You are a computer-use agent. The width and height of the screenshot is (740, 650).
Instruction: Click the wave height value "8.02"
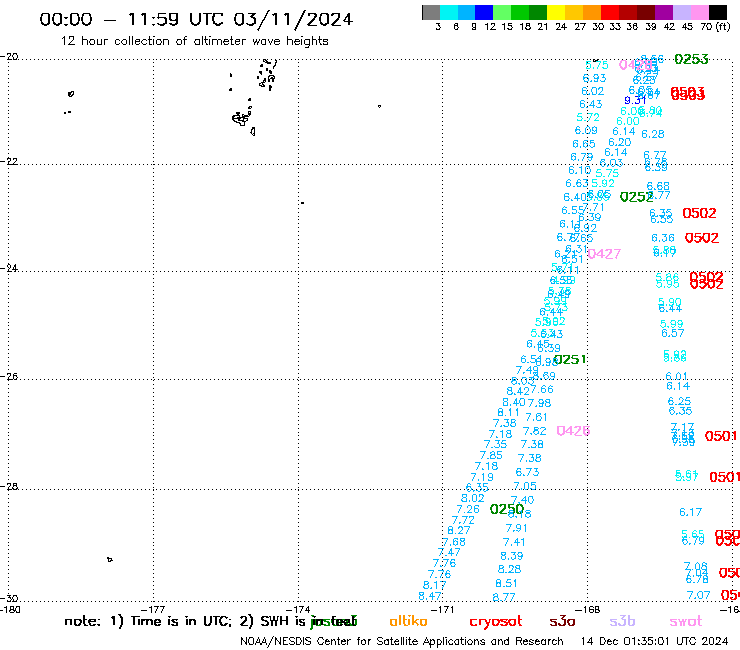(472, 498)
